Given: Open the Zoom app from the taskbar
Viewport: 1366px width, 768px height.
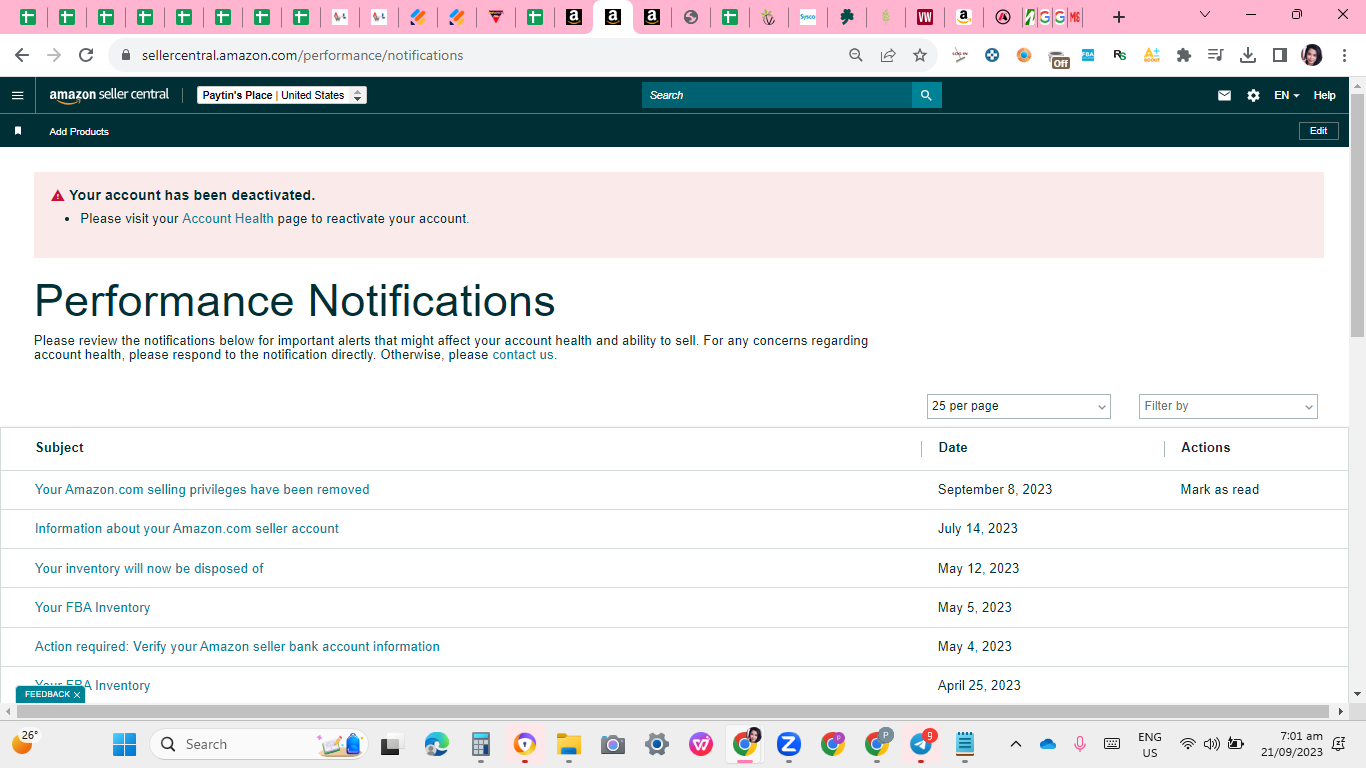Looking at the screenshot, I should coord(789,744).
